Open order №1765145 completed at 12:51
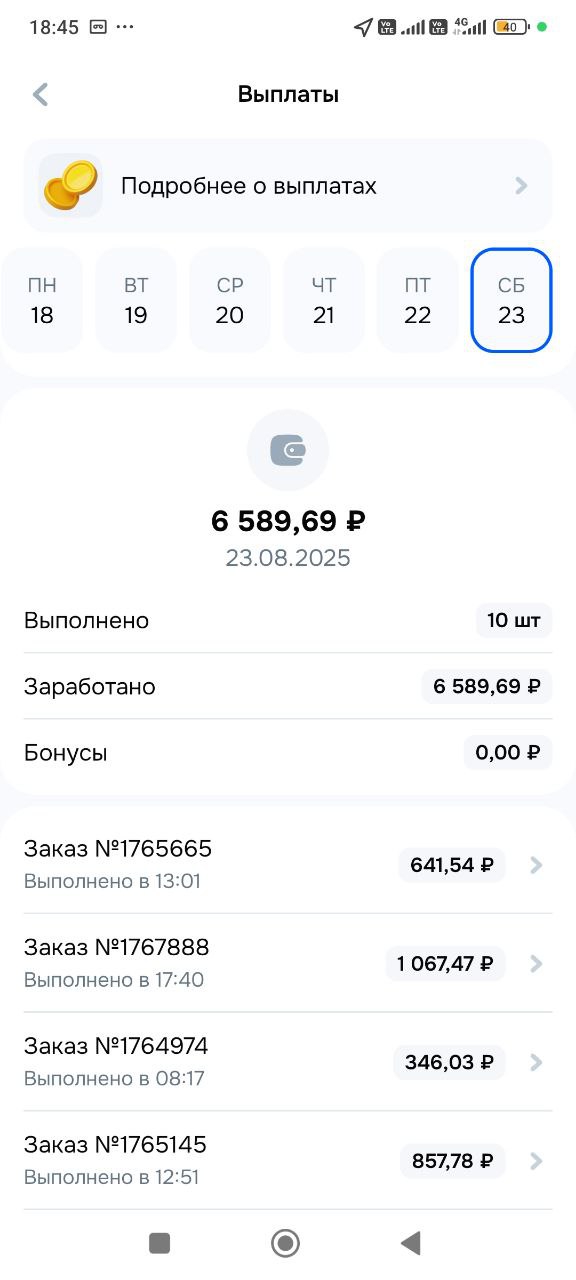This screenshot has width=576, height=1280. coord(288,1160)
